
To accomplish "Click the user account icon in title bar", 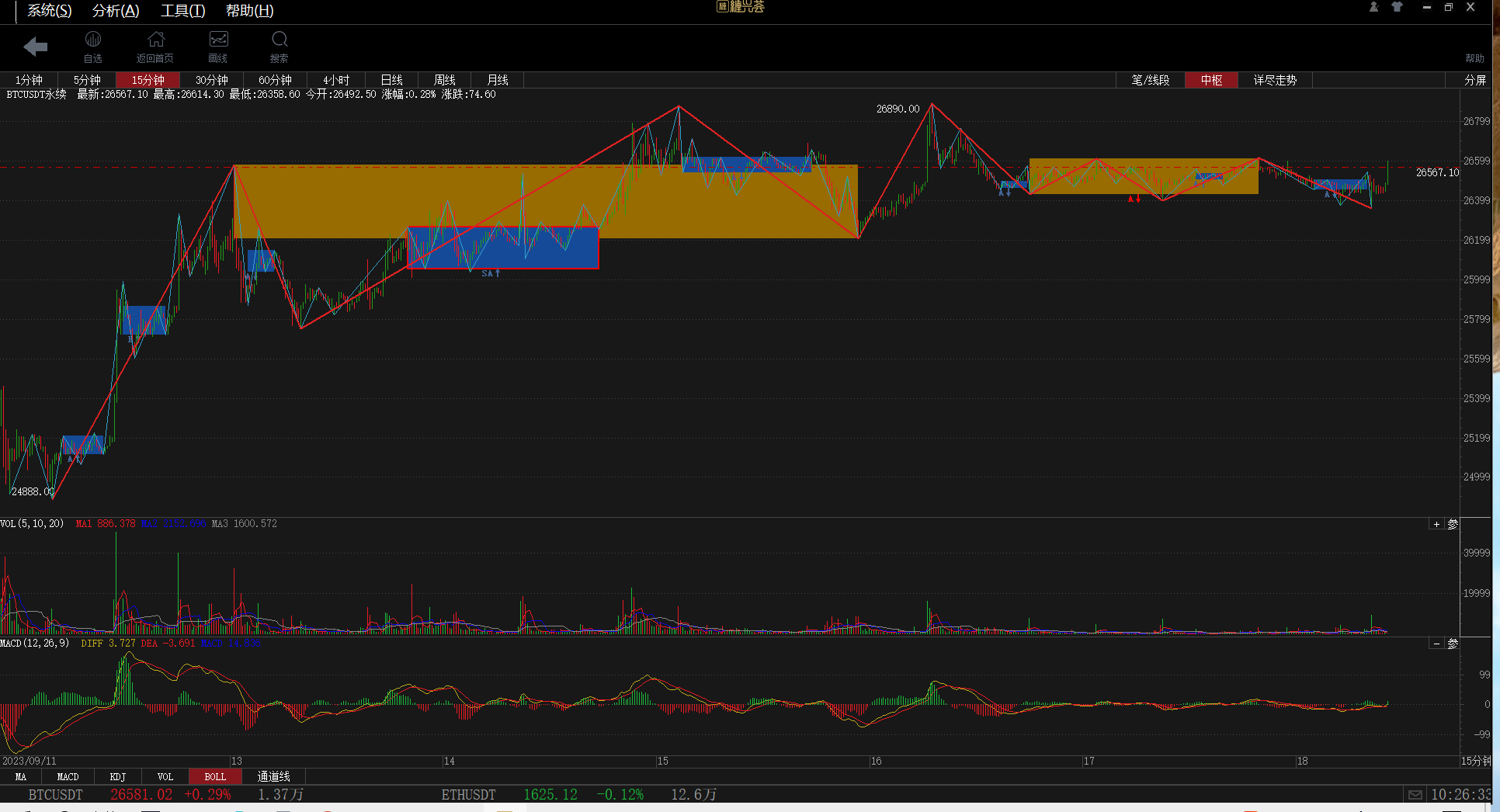I will [x=1373, y=7].
